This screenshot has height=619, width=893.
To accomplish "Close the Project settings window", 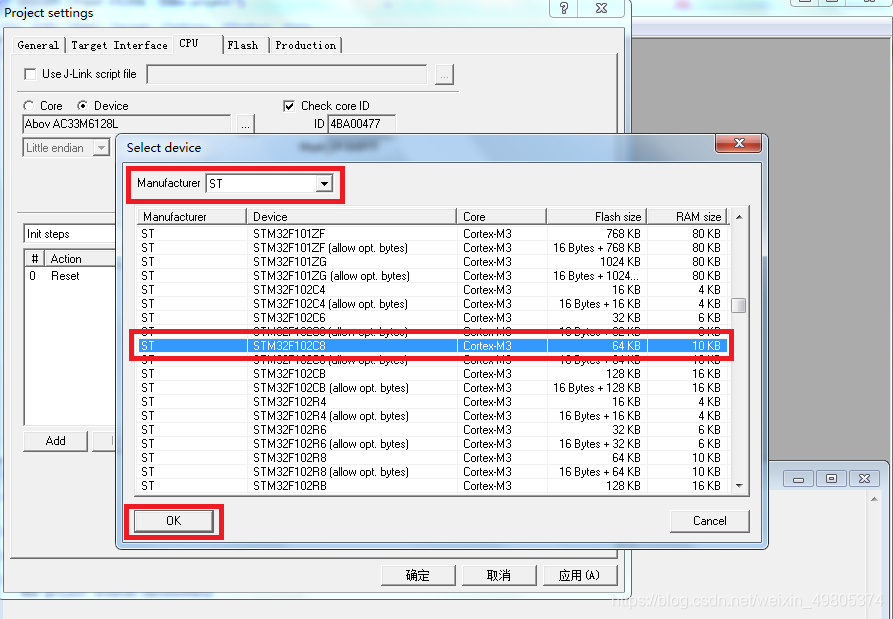I will tap(601, 8).
